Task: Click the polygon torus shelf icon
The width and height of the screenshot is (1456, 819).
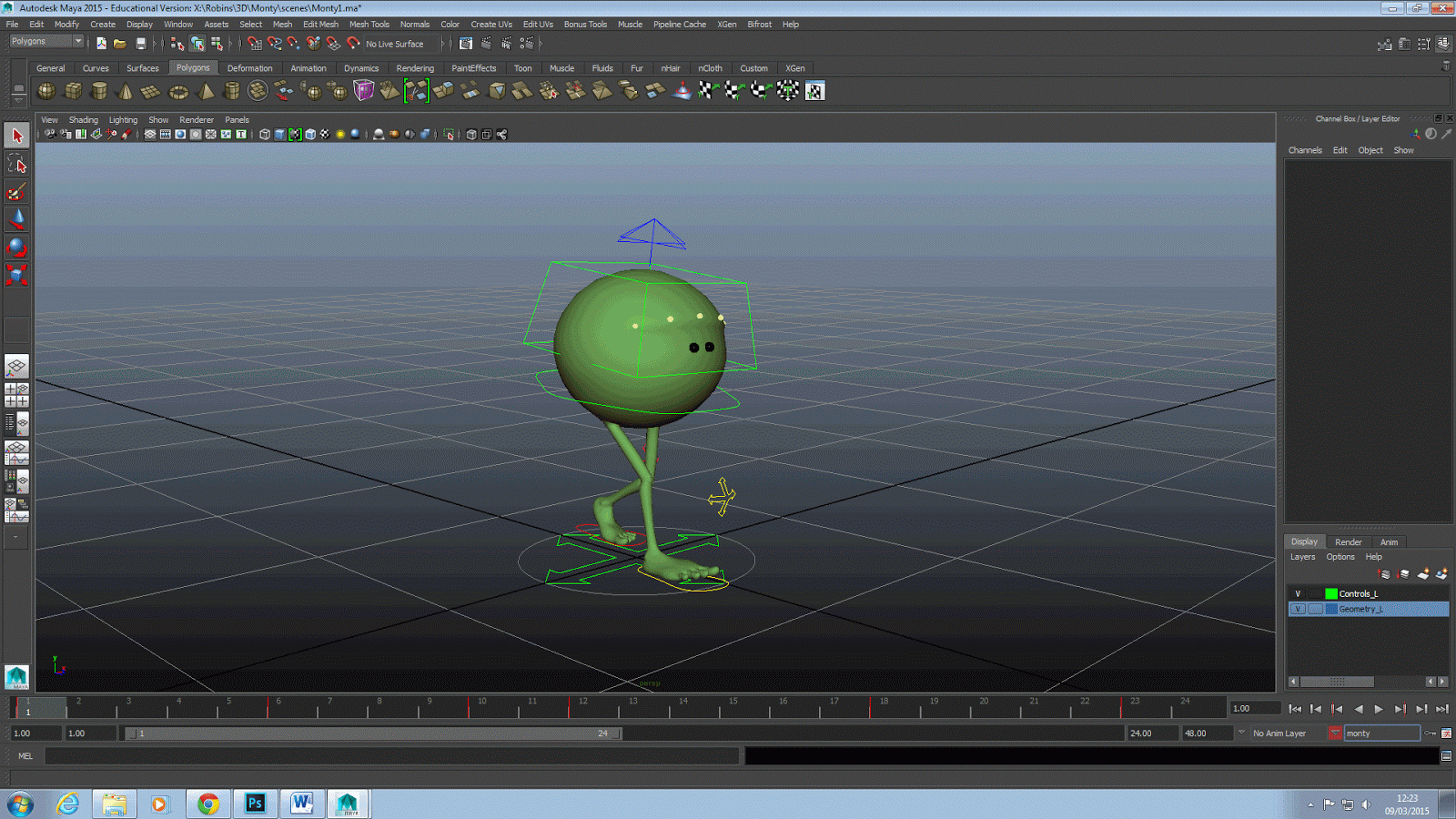Action: click(178, 91)
